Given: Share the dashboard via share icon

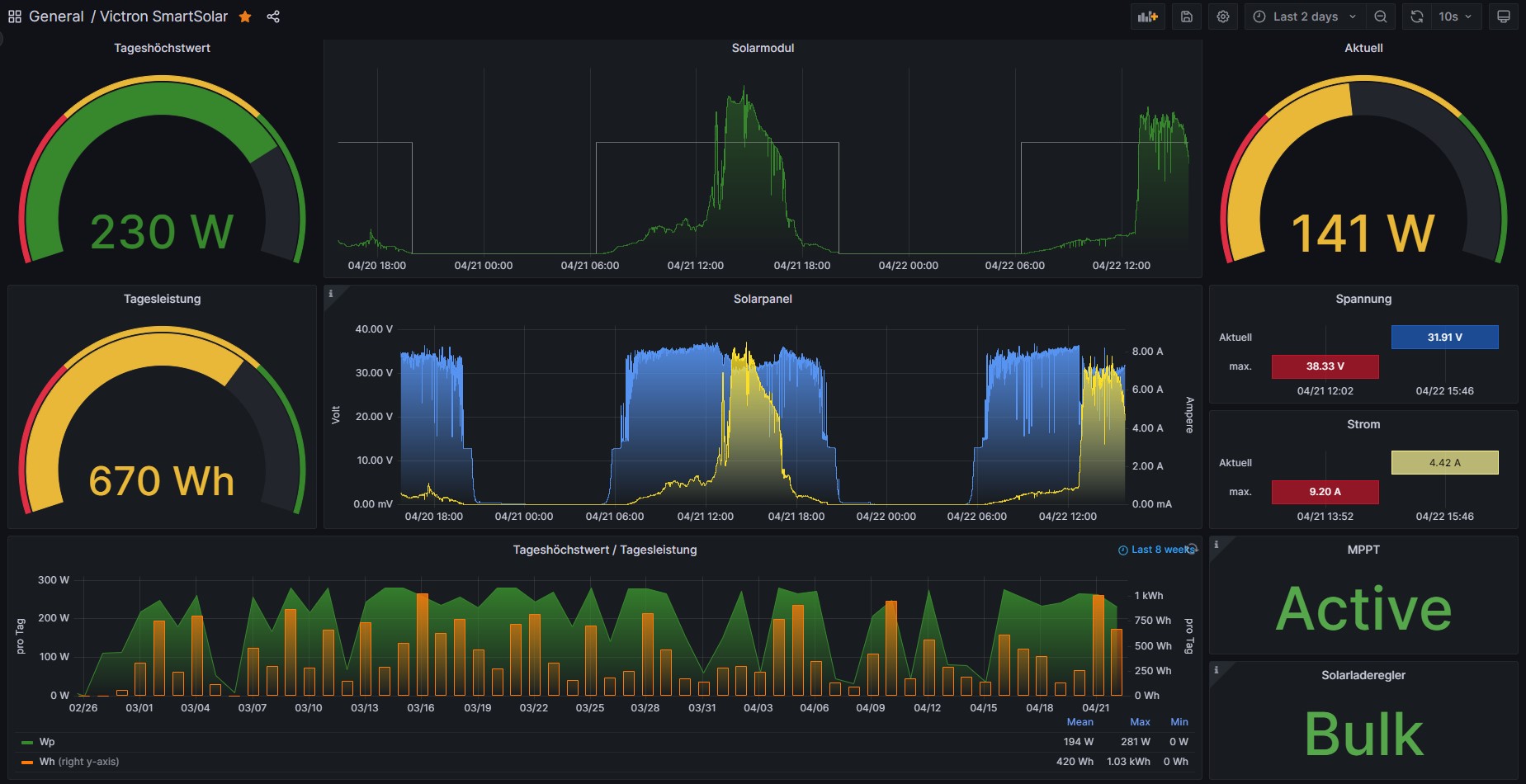Looking at the screenshot, I should [x=273, y=17].
